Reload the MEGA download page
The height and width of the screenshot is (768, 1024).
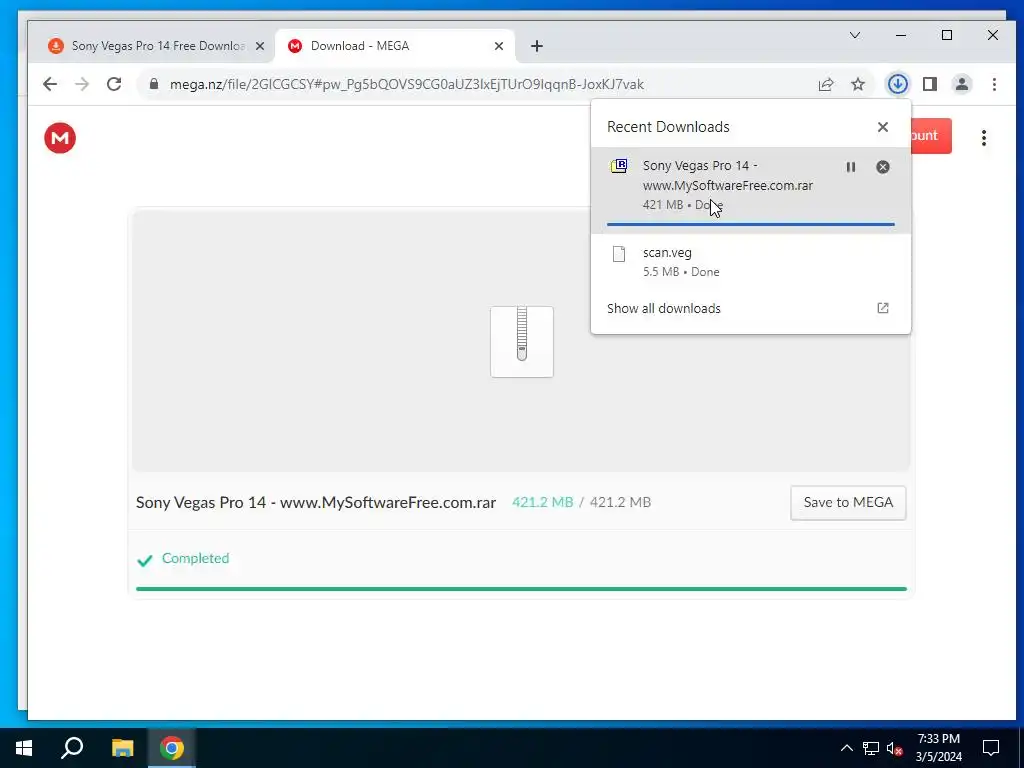coord(114,84)
